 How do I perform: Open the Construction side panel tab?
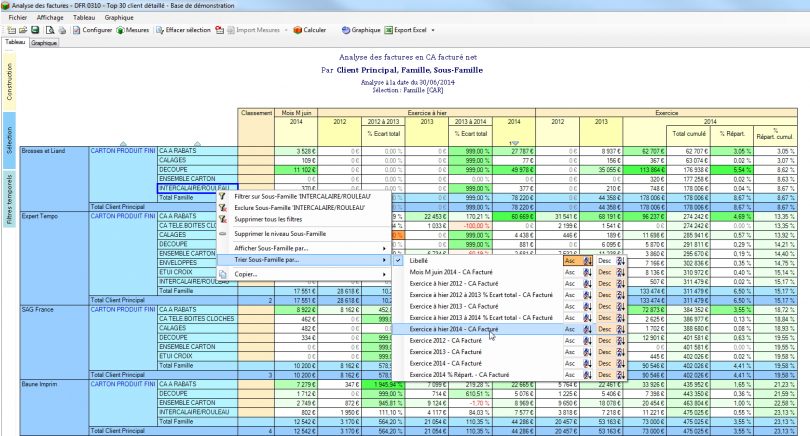tap(9, 82)
